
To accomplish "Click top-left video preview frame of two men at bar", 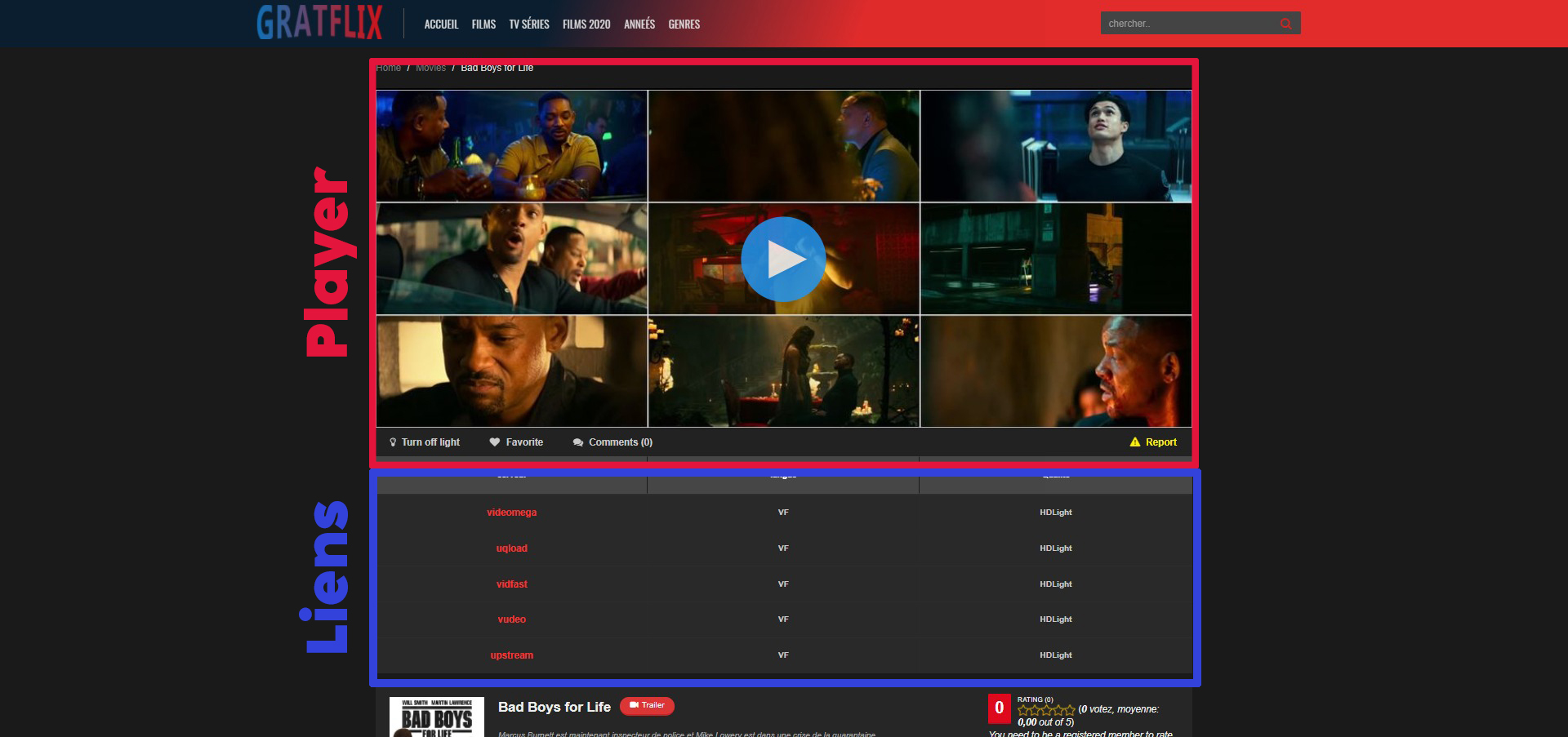I will point(512,146).
